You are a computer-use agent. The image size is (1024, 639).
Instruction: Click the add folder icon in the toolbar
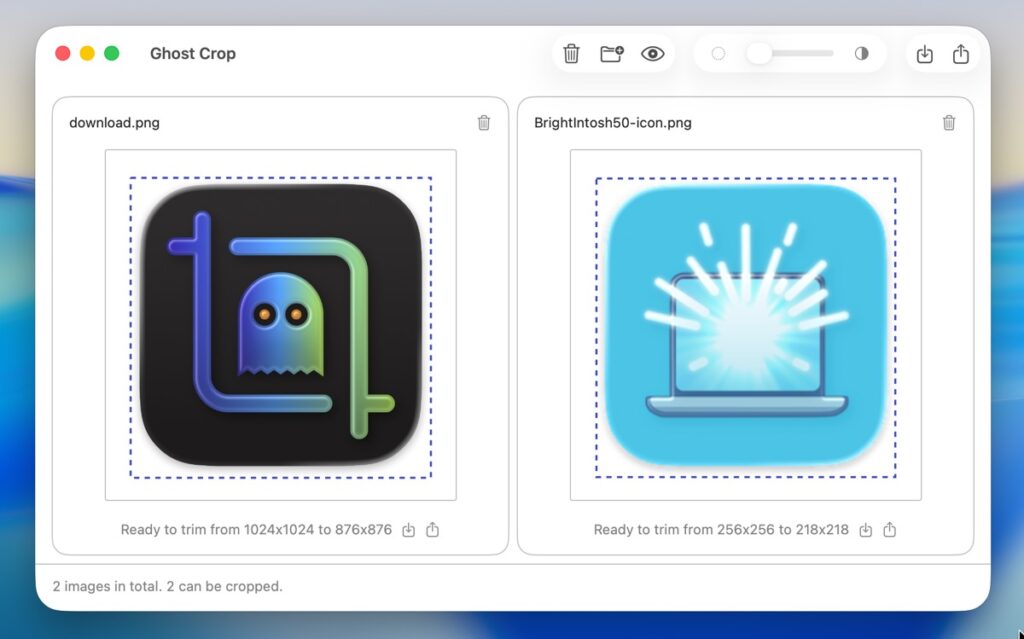click(x=611, y=54)
